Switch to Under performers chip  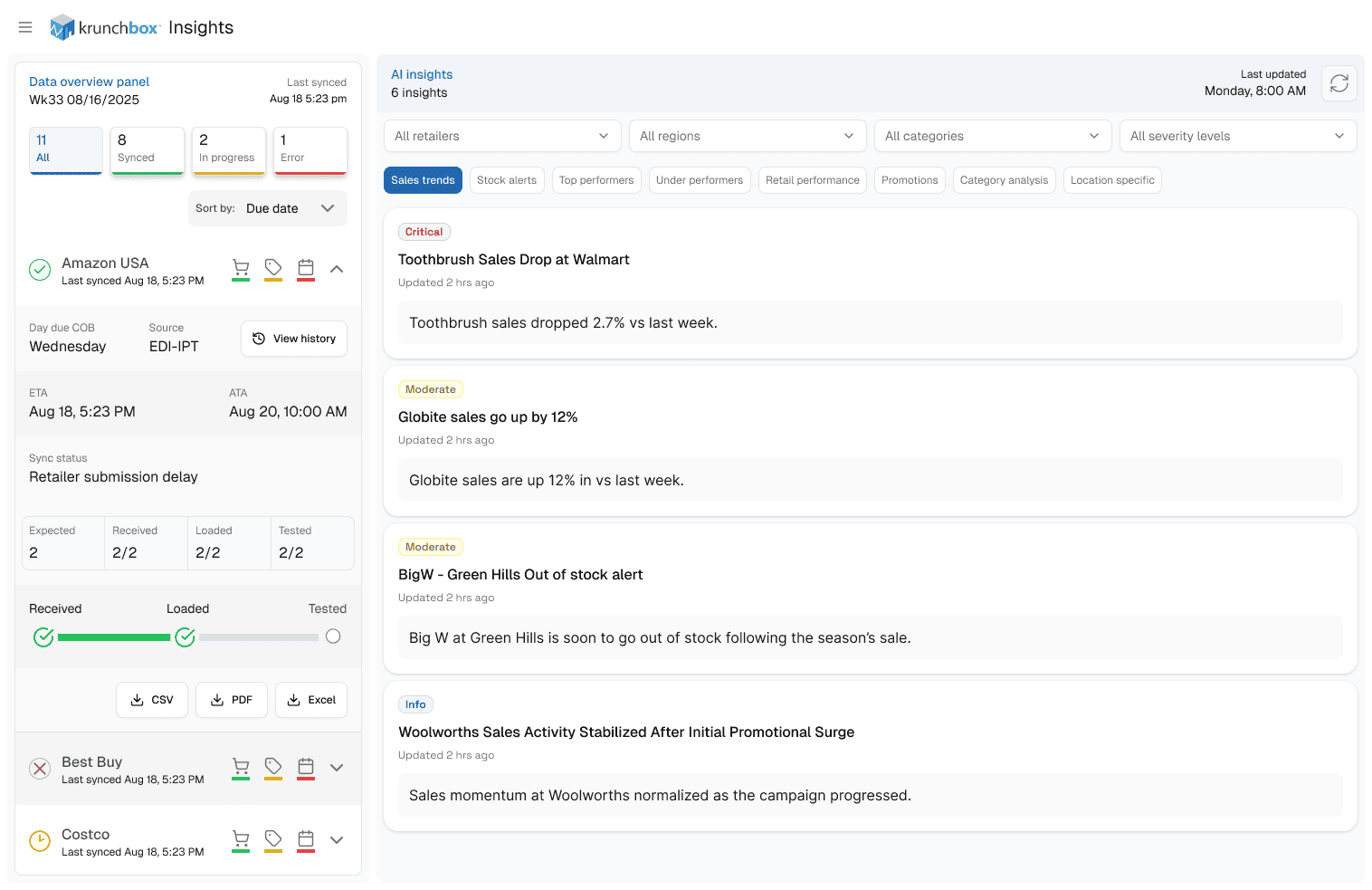(x=700, y=180)
